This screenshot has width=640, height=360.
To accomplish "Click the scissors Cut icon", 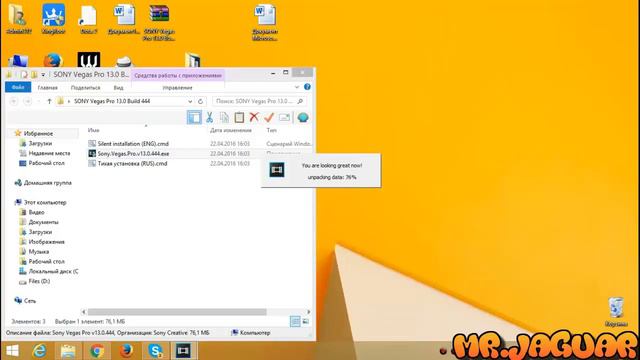I will (209, 118).
